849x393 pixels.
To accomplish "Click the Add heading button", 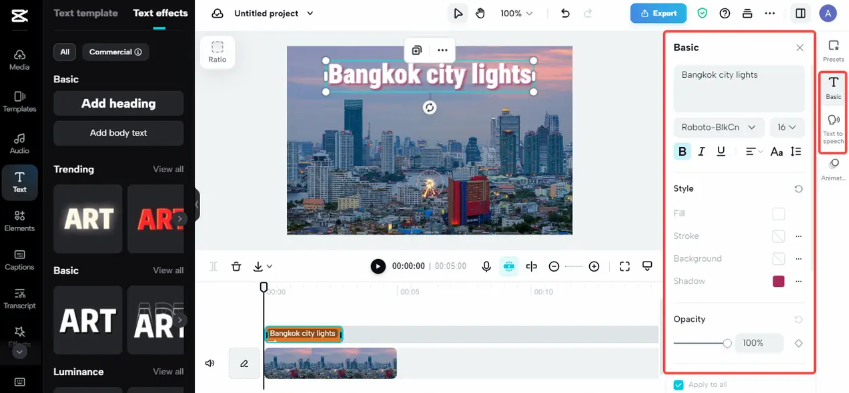I will coord(119,103).
